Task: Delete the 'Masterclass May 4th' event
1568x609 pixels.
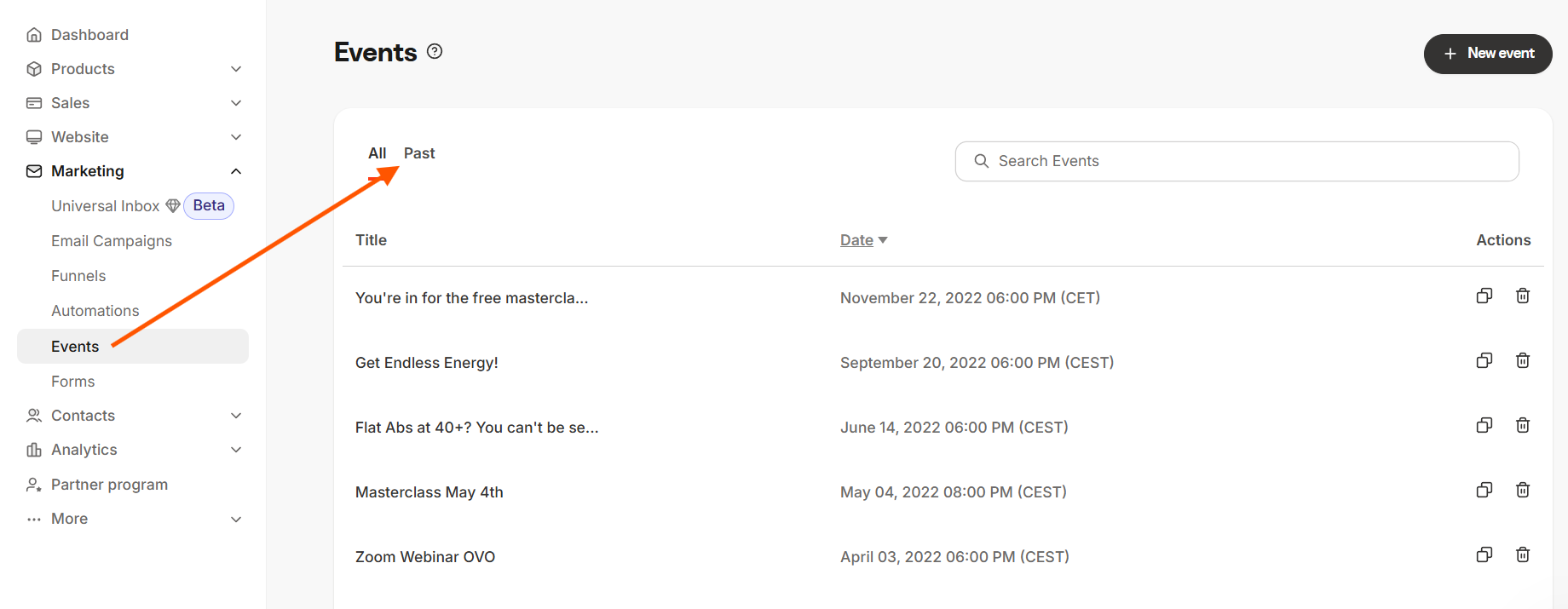Action: [x=1522, y=490]
